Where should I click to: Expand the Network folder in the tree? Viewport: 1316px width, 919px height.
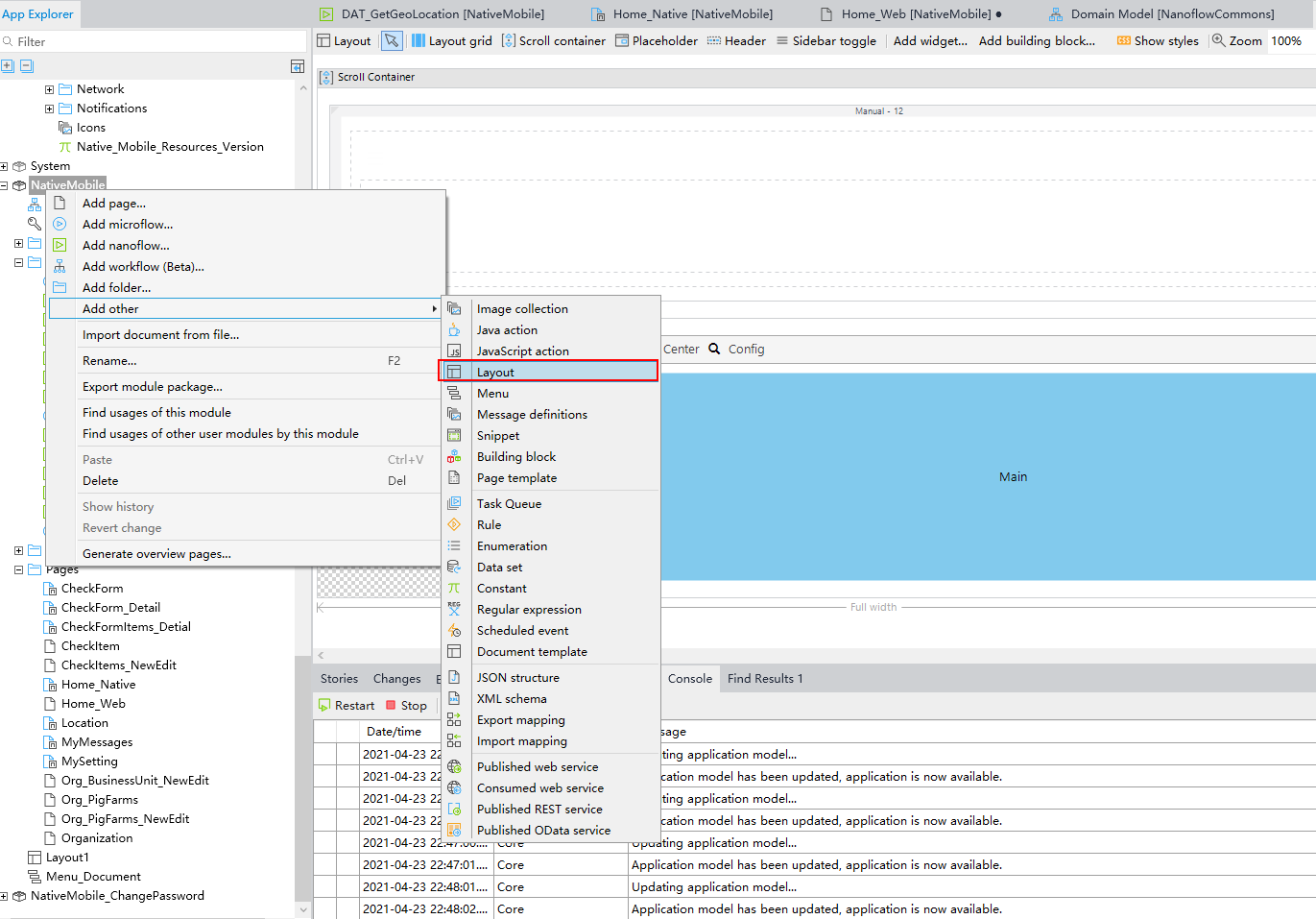coord(49,88)
